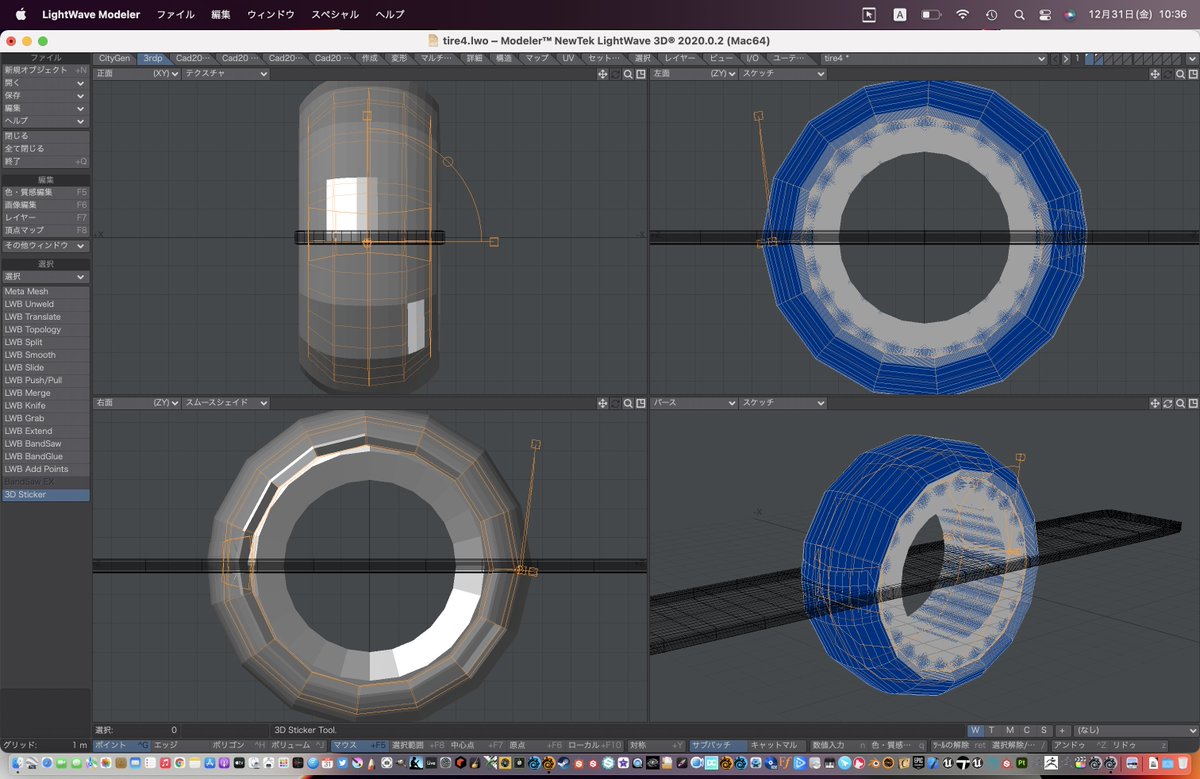The width and height of the screenshot is (1200, 779).
Task: Click the rotate-view icon in the パース viewport
Action: point(1167,403)
